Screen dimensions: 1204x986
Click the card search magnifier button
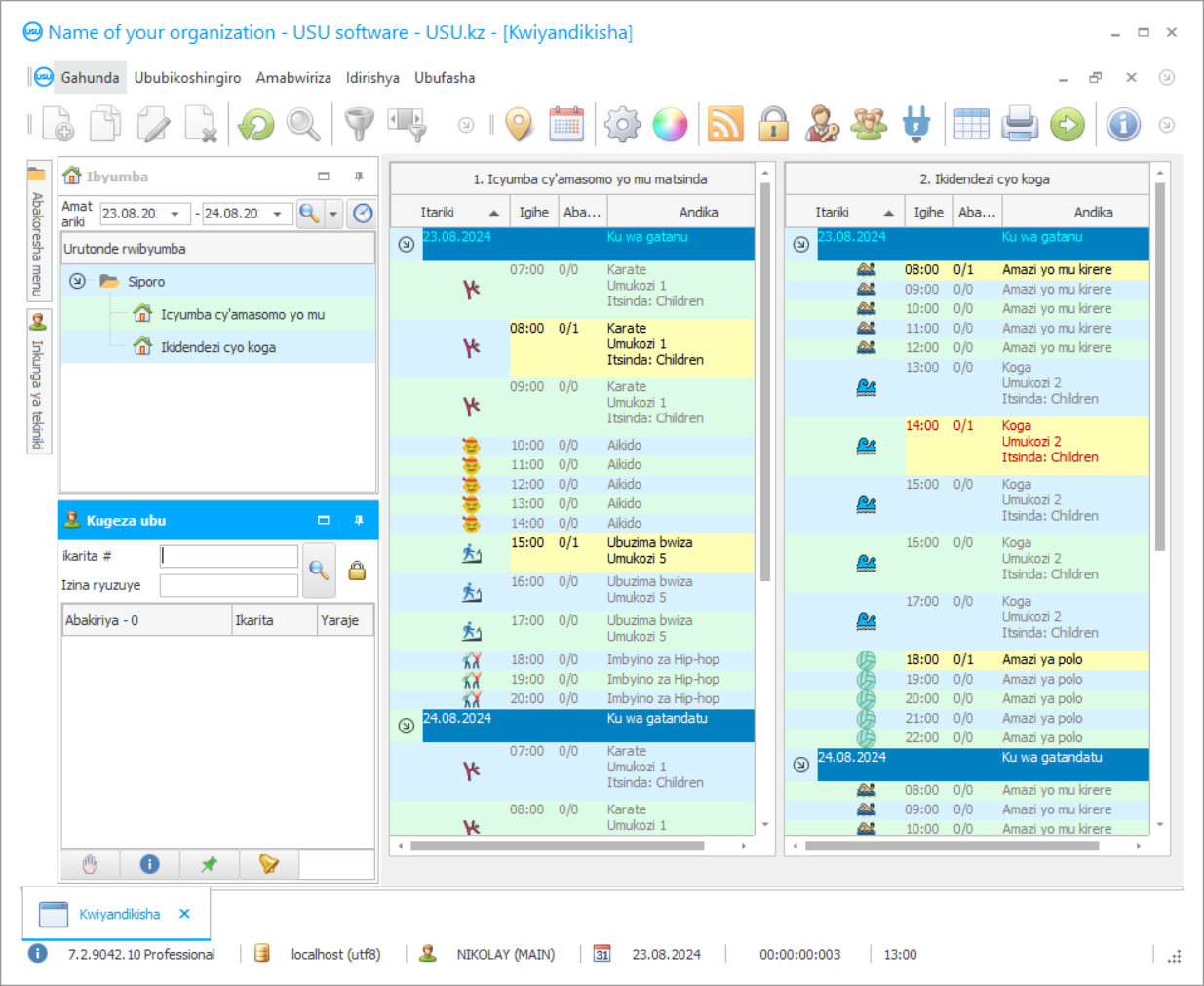pos(319,570)
